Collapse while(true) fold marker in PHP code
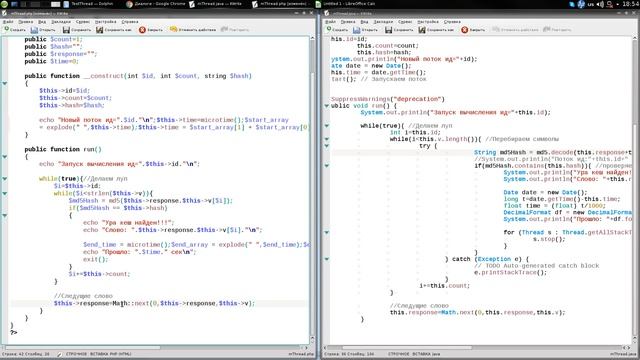The image size is (640, 360). [5, 179]
